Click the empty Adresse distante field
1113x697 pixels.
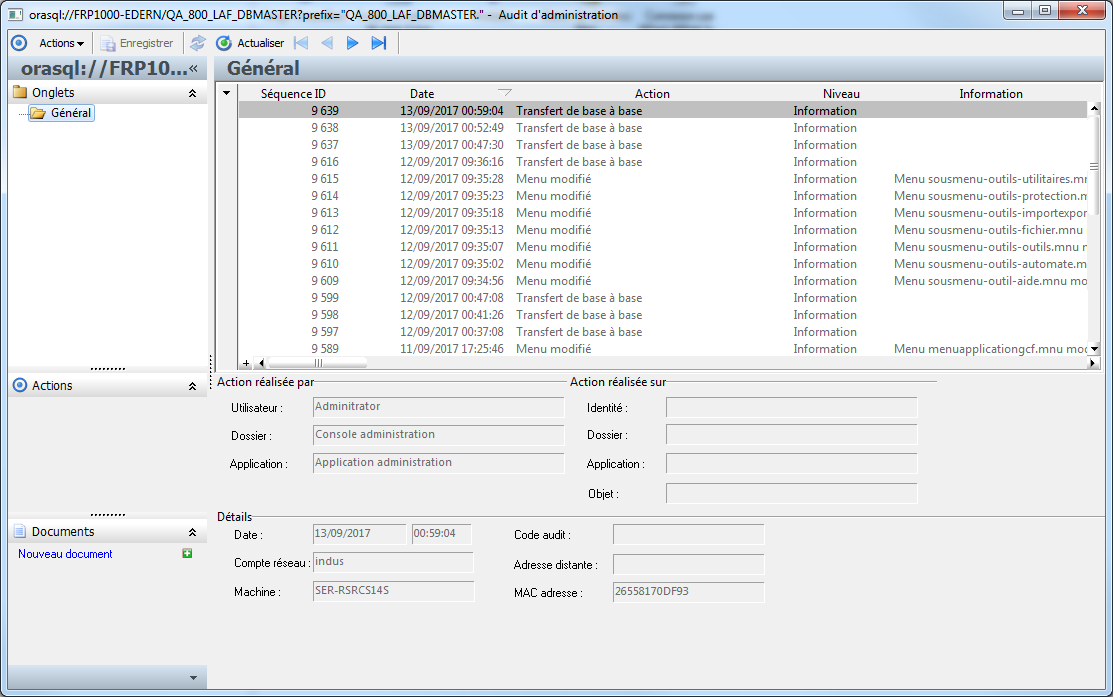[x=689, y=564]
